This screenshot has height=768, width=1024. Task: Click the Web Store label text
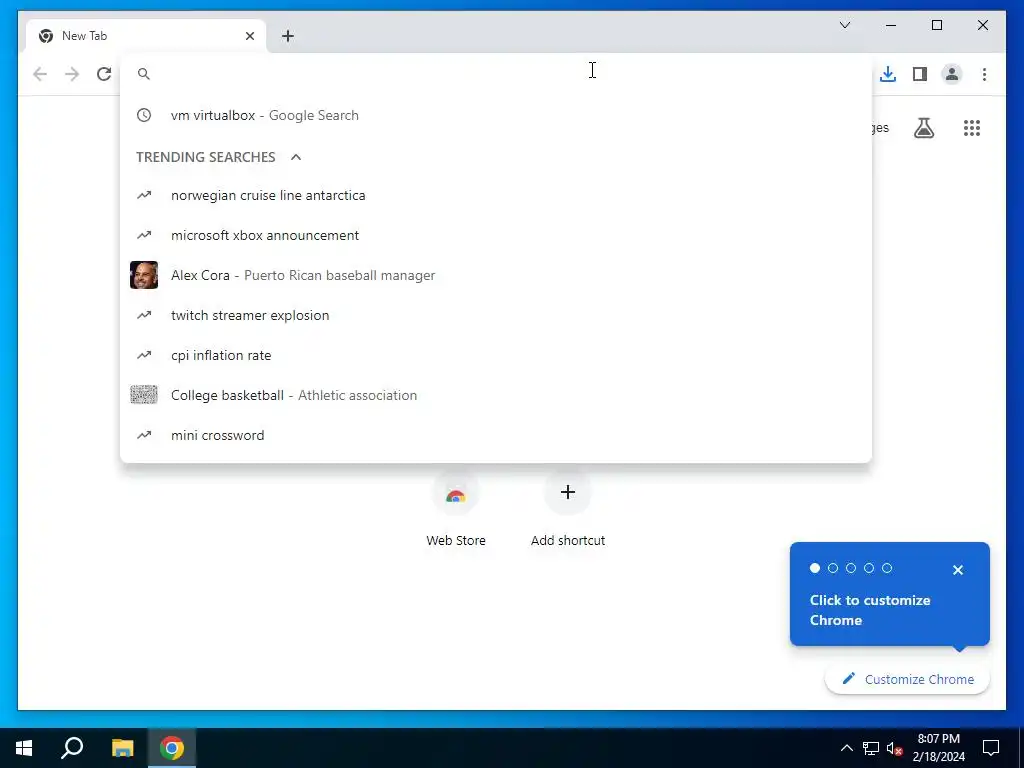pos(456,540)
